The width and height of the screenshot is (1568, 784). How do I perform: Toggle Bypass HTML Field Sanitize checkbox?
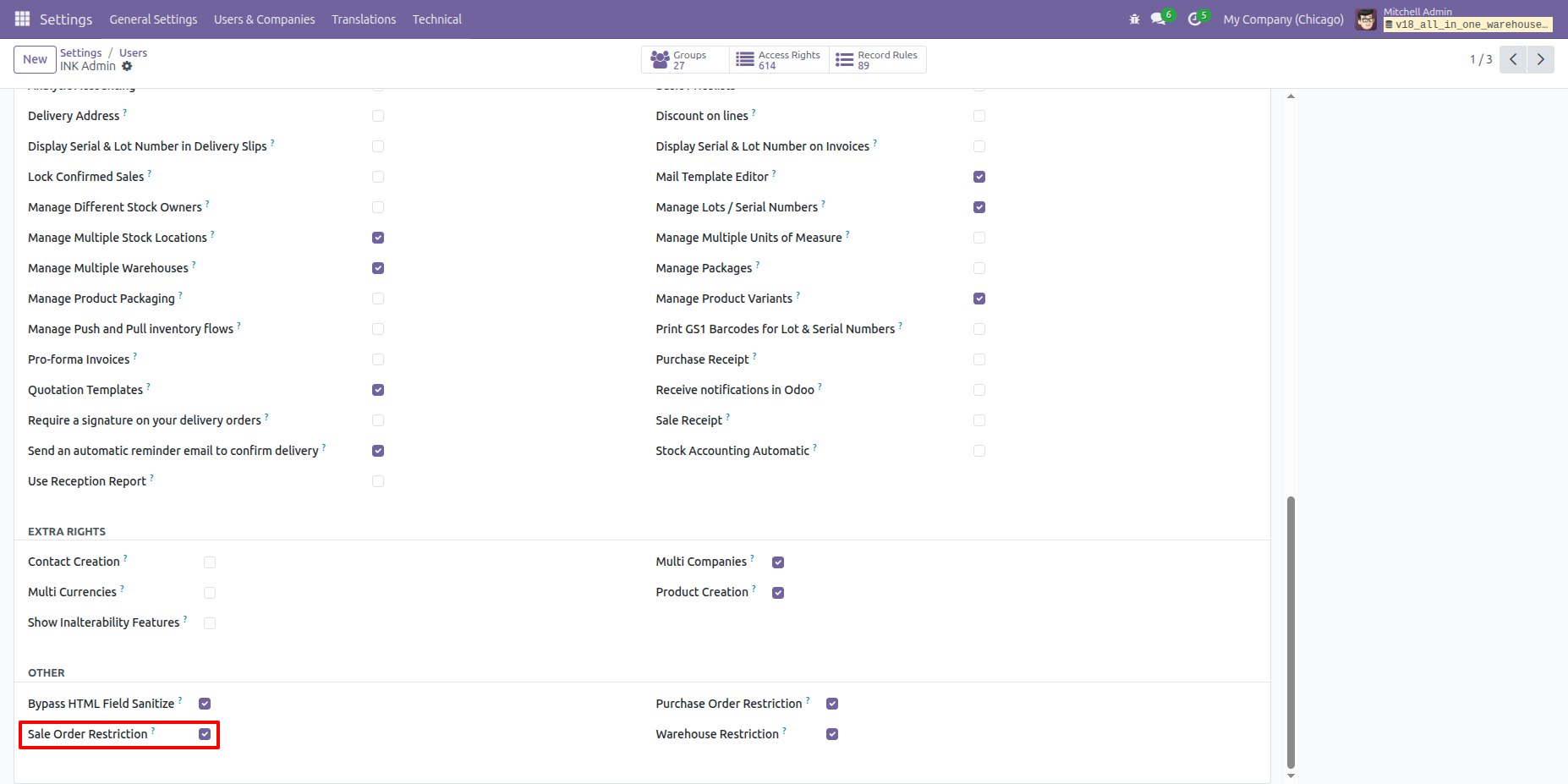205,704
